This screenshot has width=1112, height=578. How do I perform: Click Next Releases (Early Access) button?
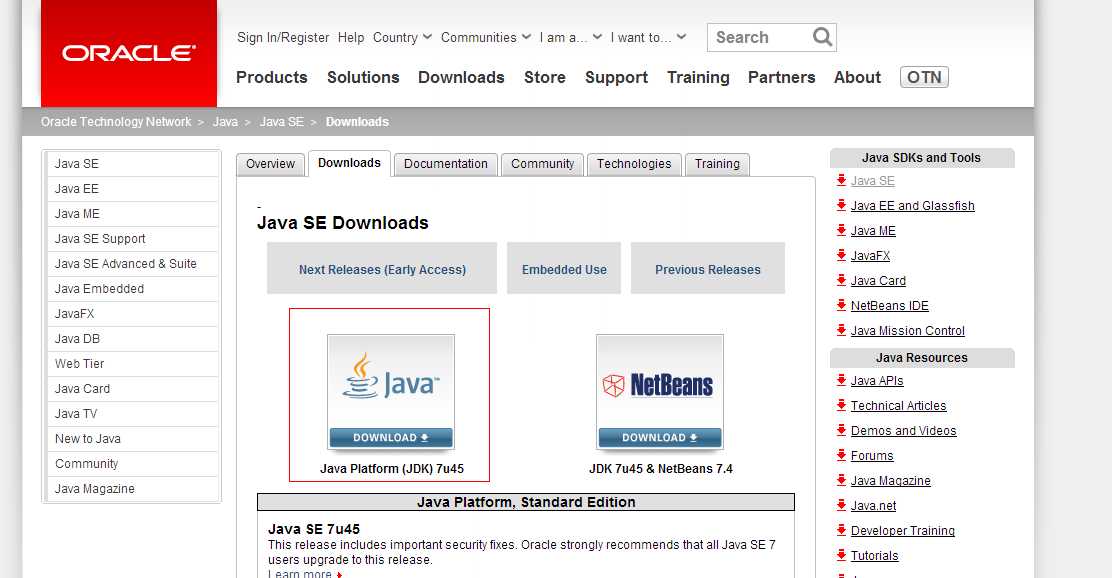point(382,269)
